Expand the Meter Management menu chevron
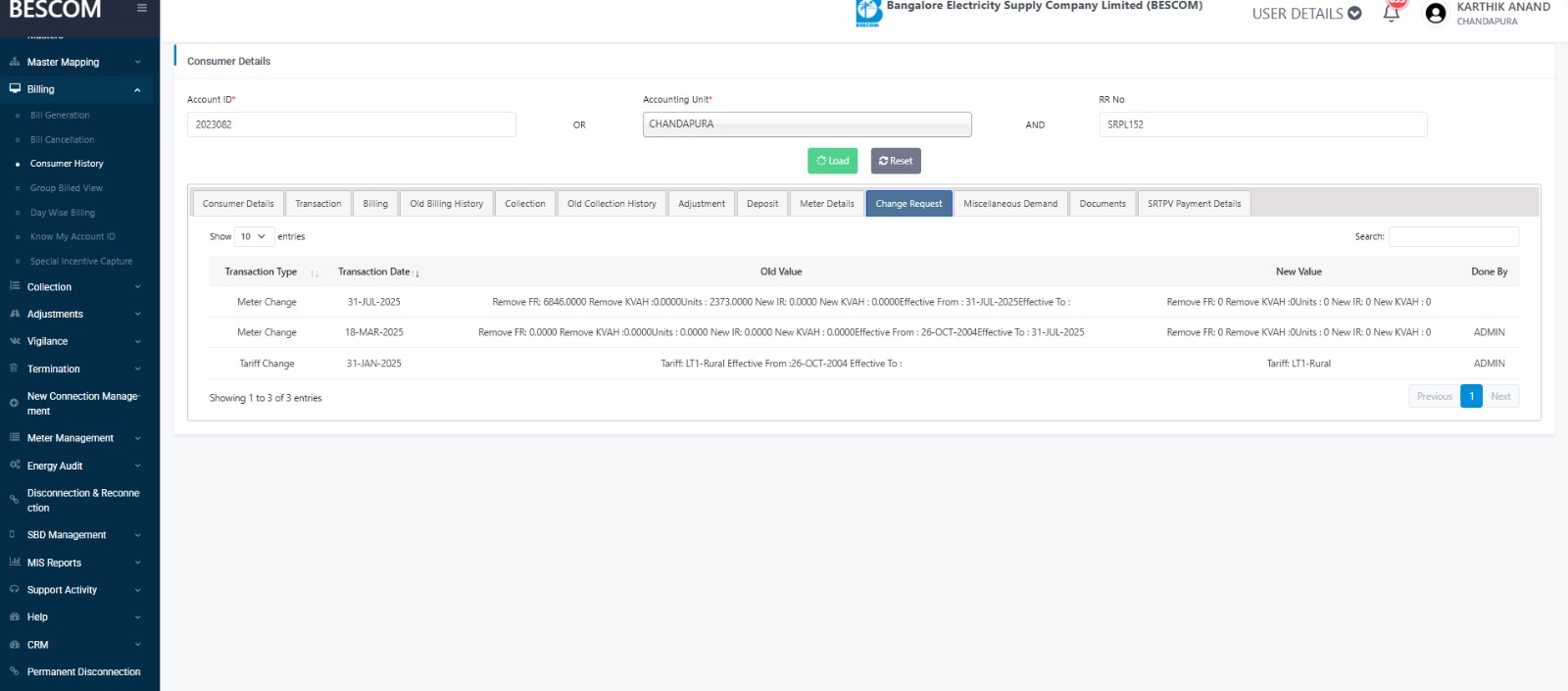This screenshot has width=1568, height=691. [137, 438]
